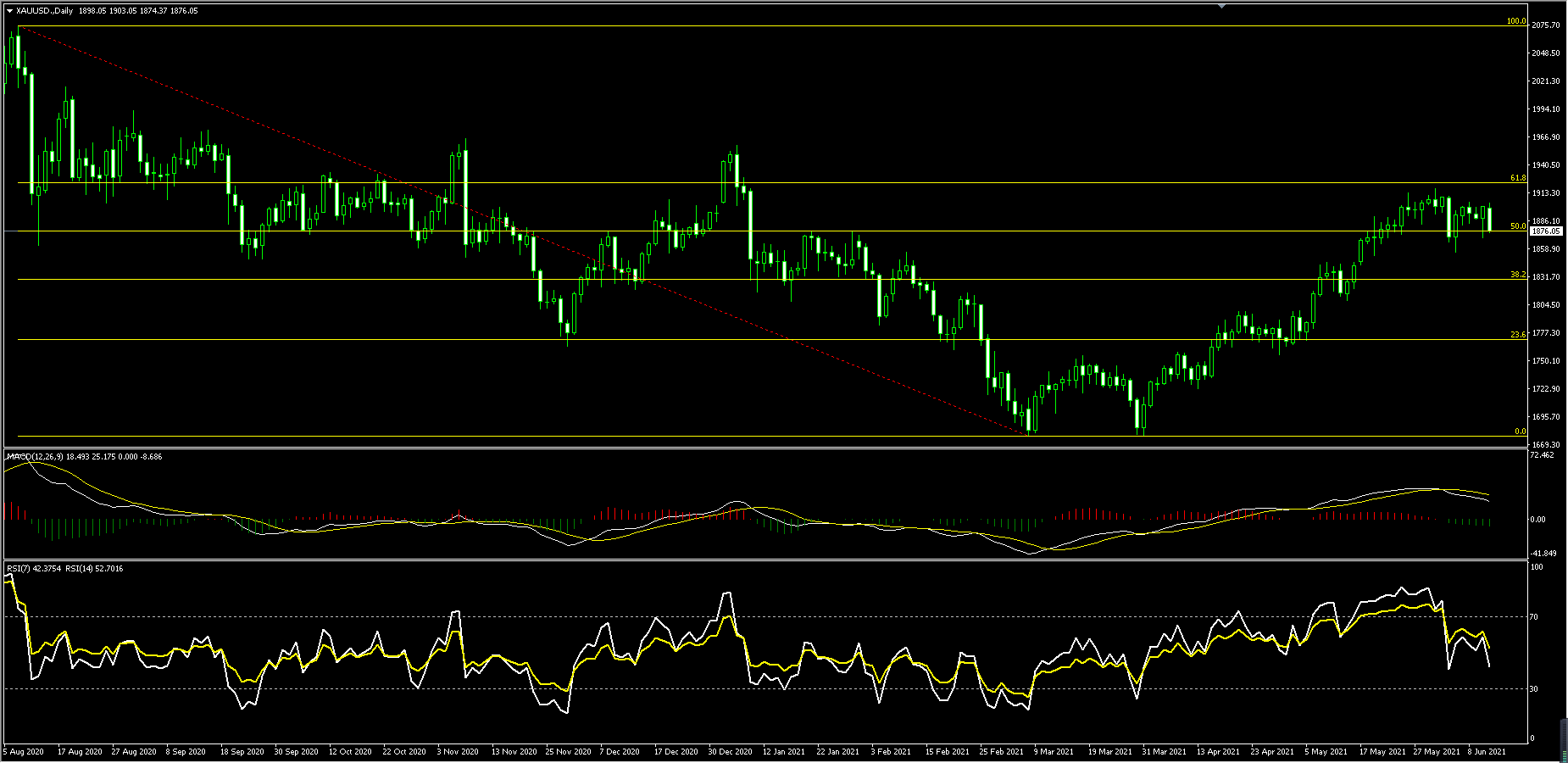
Task: Click the RSI scale level 30
Action: click(x=1535, y=689)
